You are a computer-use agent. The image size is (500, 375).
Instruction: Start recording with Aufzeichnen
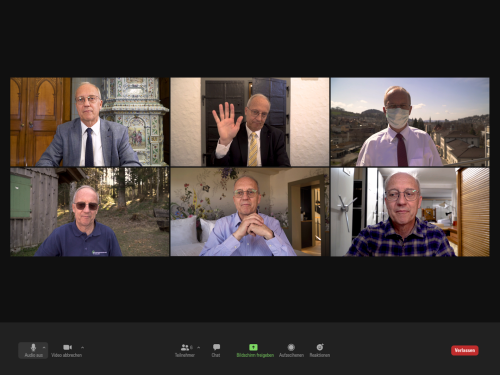point(291,350)
